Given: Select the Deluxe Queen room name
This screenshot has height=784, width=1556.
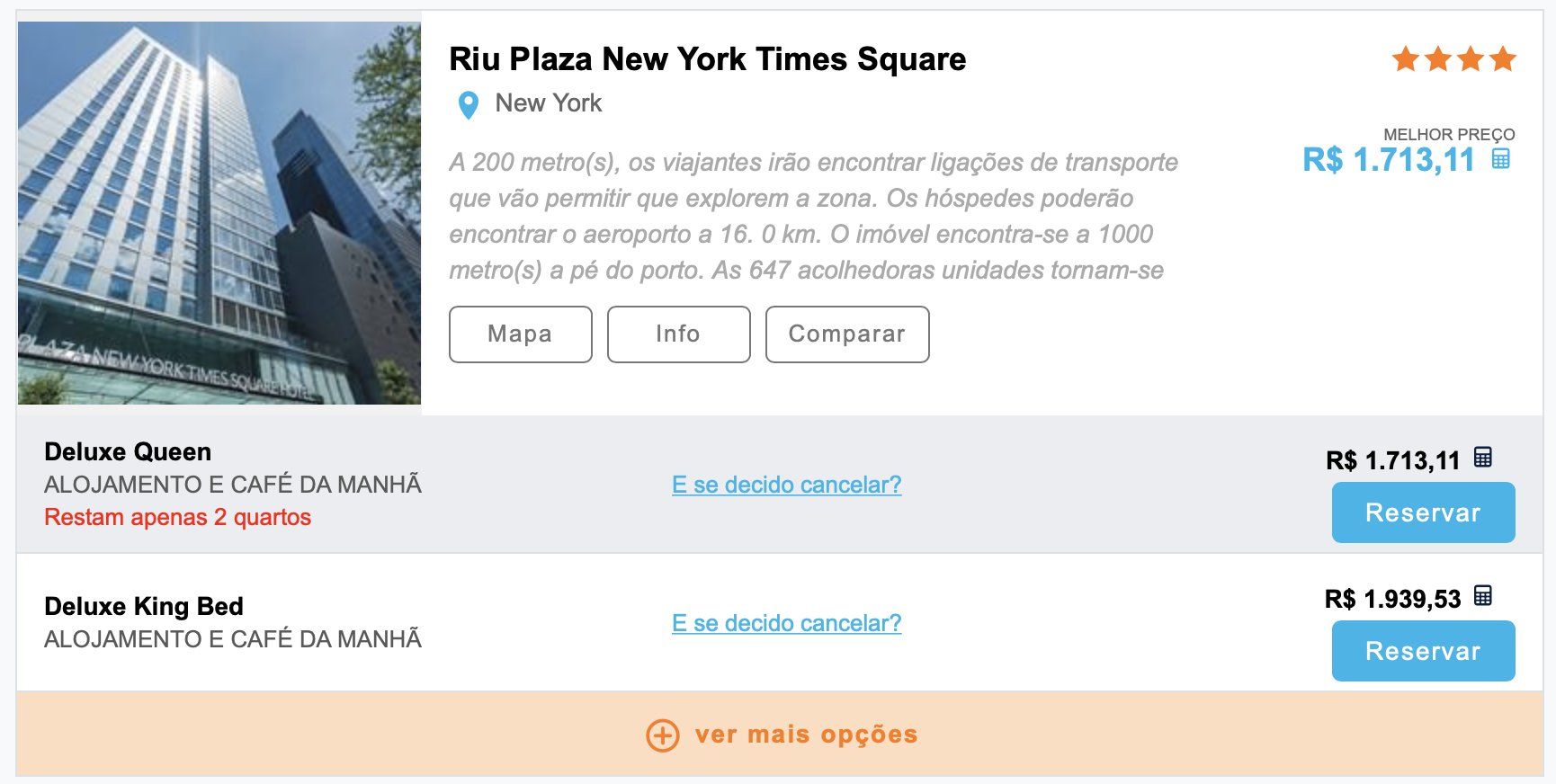Looking at the screenshot, I should [128, 451].
